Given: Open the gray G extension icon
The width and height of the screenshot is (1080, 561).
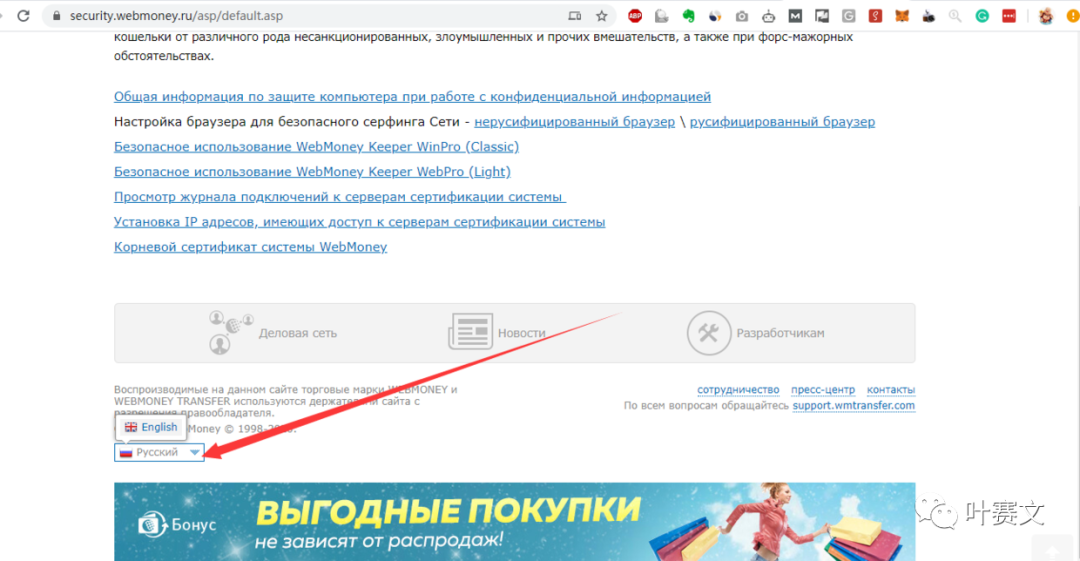Looking at the screenshot, I should [849, 15].
